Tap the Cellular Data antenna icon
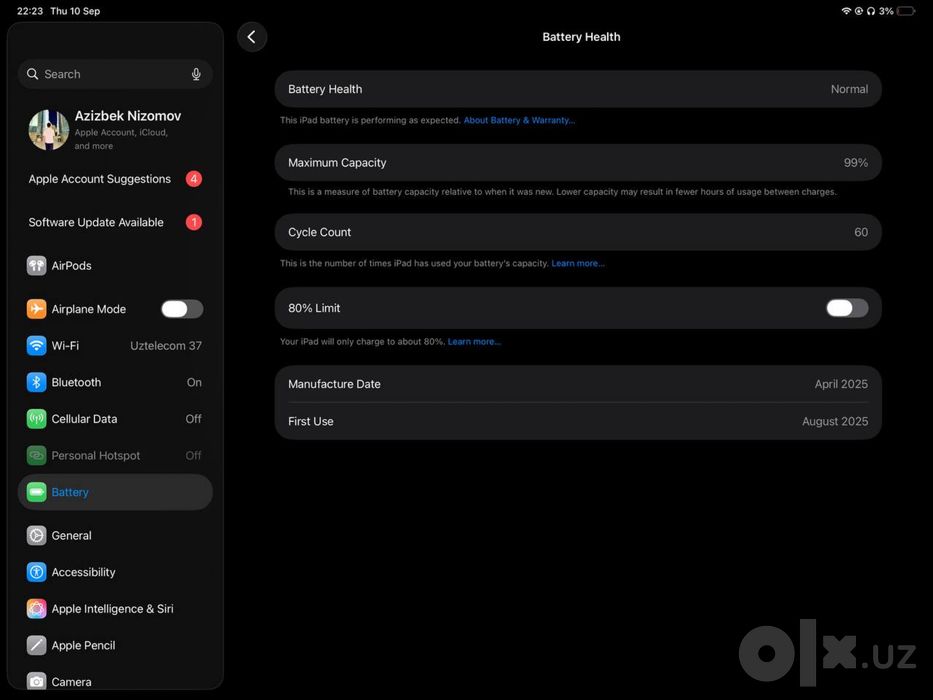Screen dimensions: 933x700 [36, 419]
